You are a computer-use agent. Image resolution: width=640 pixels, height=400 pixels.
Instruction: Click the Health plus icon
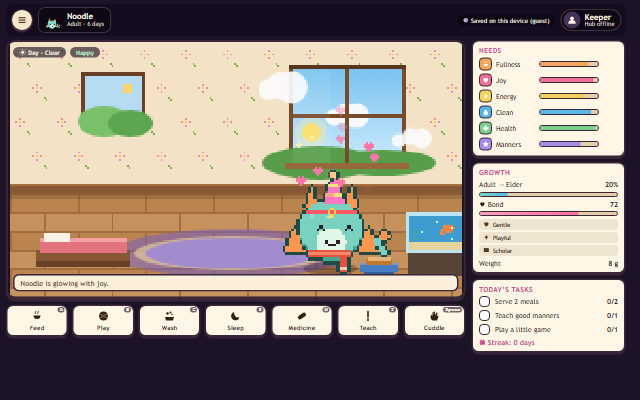tap(485, 128)
